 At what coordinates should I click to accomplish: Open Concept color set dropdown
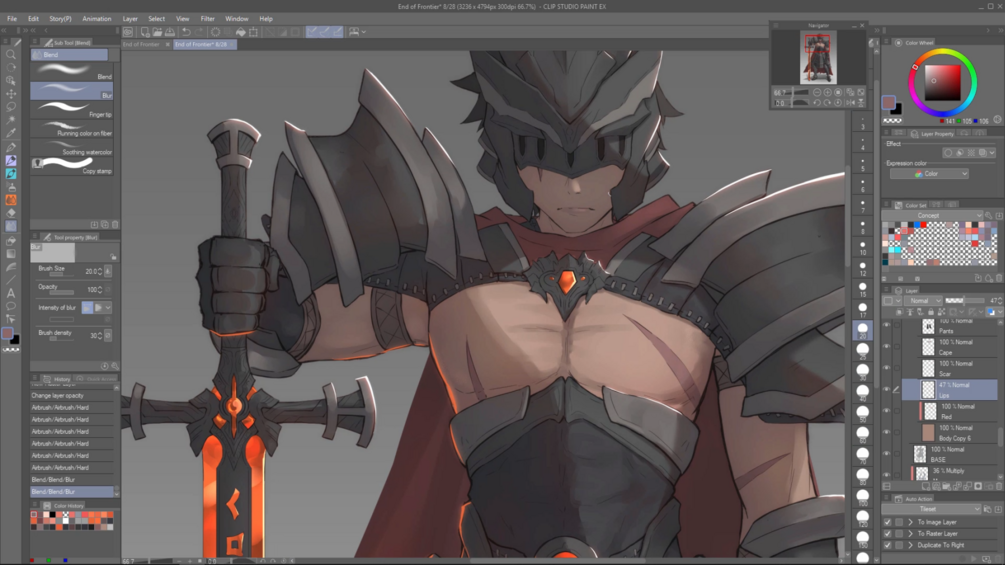(x=931, y=216)
